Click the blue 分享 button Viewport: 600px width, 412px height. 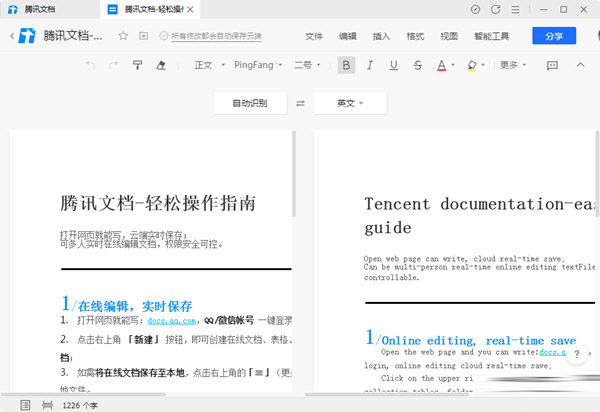[x=554, y=36]
